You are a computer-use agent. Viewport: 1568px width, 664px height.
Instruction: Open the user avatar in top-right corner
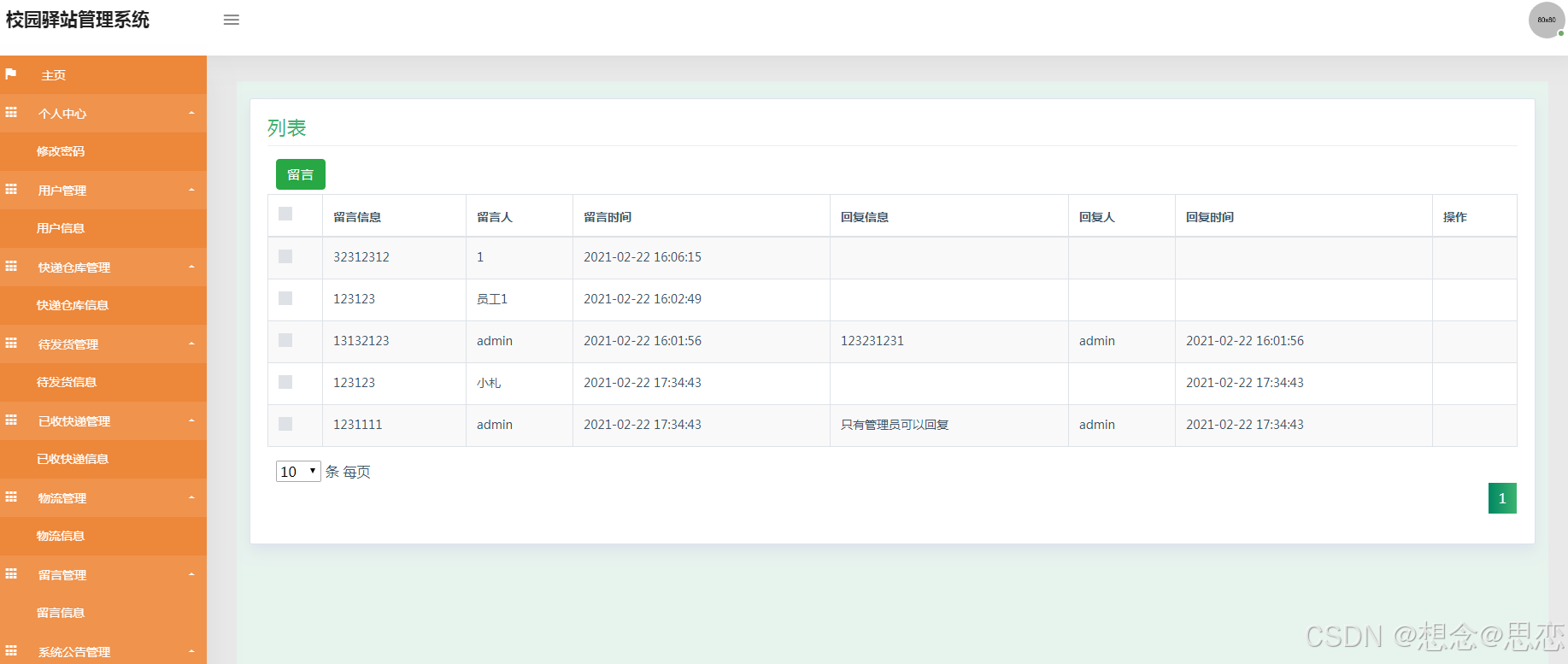(x=1547, y=20)
